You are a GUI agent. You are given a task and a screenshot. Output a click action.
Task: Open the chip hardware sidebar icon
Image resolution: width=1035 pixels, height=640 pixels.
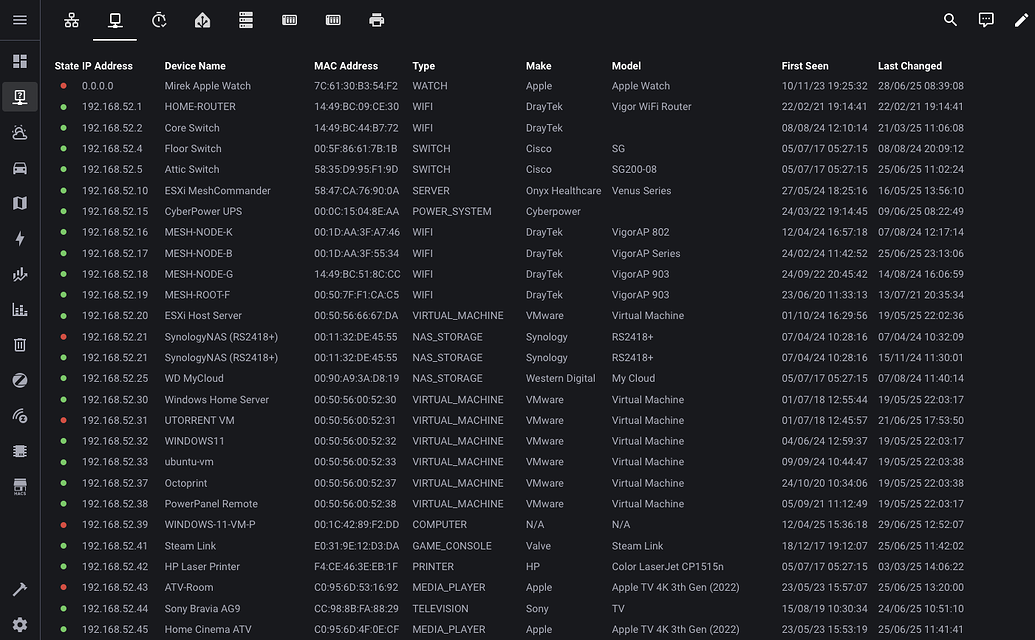tap(20, 451)
